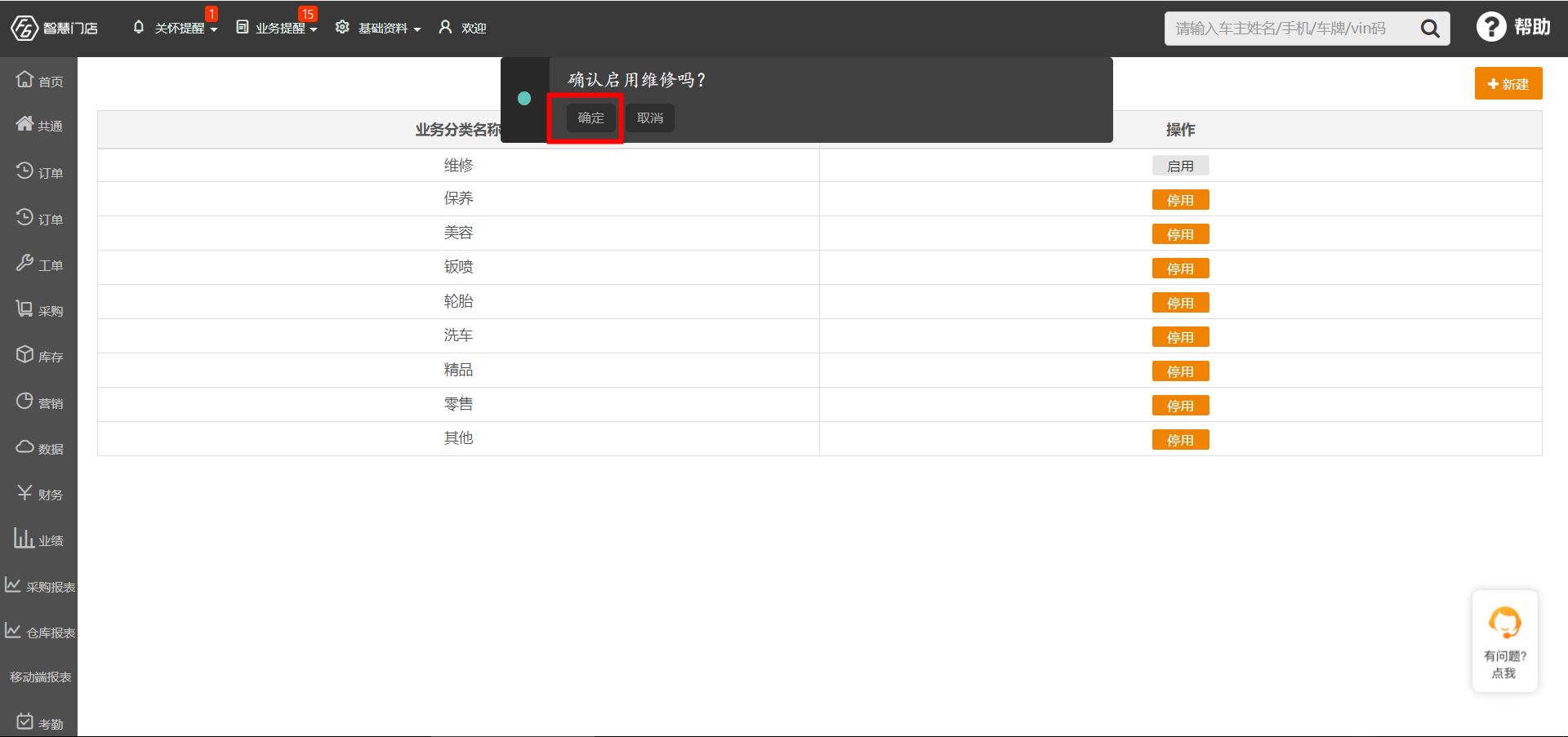Open the 数据 cloud sidebar item
The height and width of the screenshot is (737, 1568).
(39, 448)
